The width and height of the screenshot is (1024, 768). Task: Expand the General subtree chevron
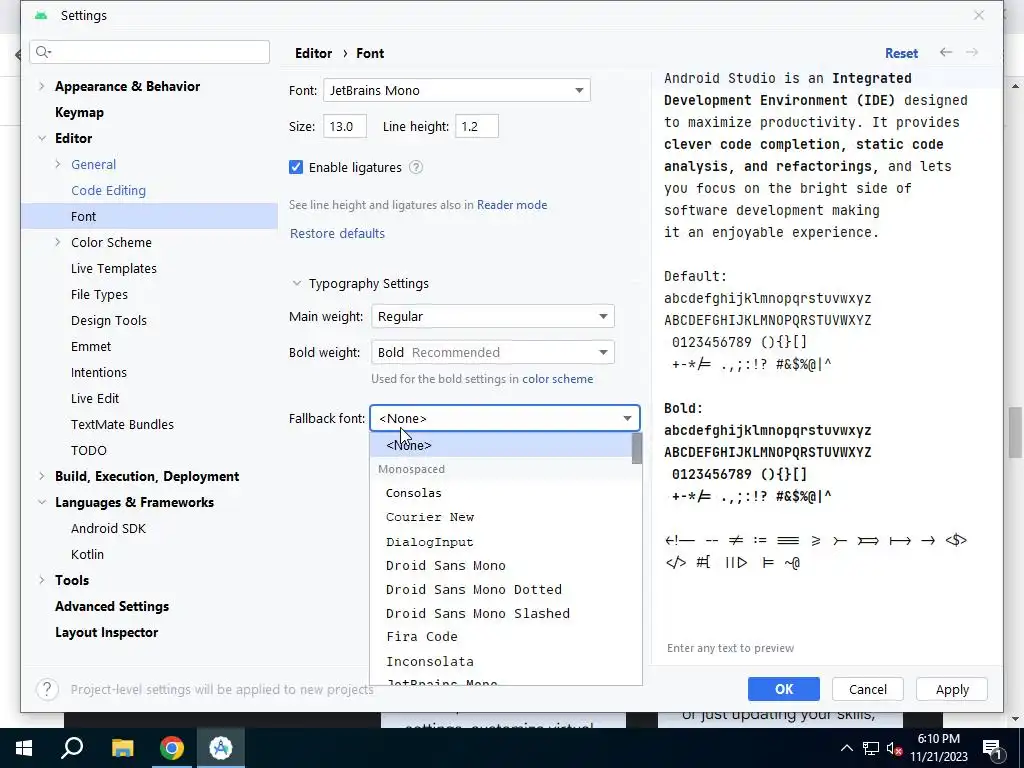coord(57,165)
